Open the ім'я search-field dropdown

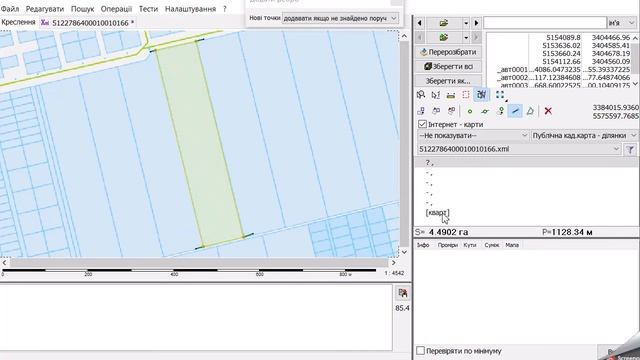pyautogui.click(x=622, y=23)
